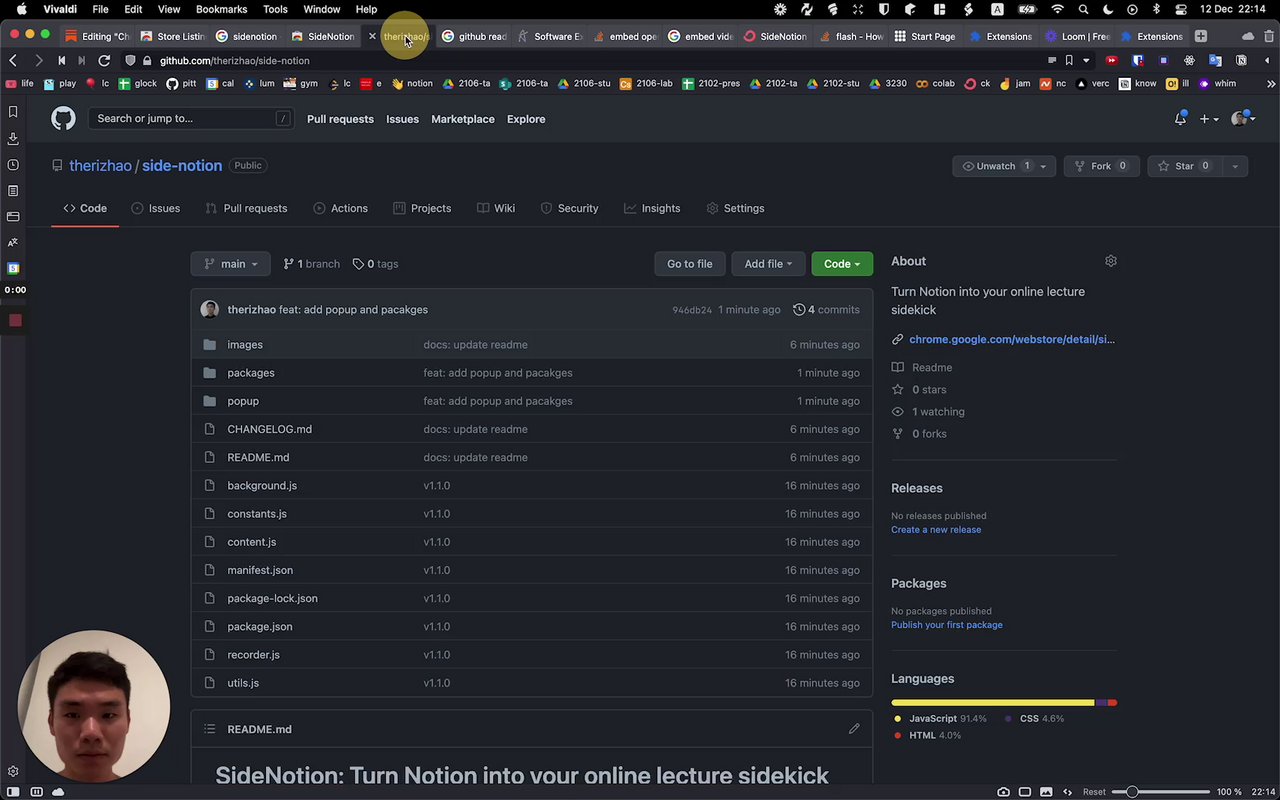1280x800 pixels.
Task: Open Marketplace in the top navigation
Action: click(463, 119)
